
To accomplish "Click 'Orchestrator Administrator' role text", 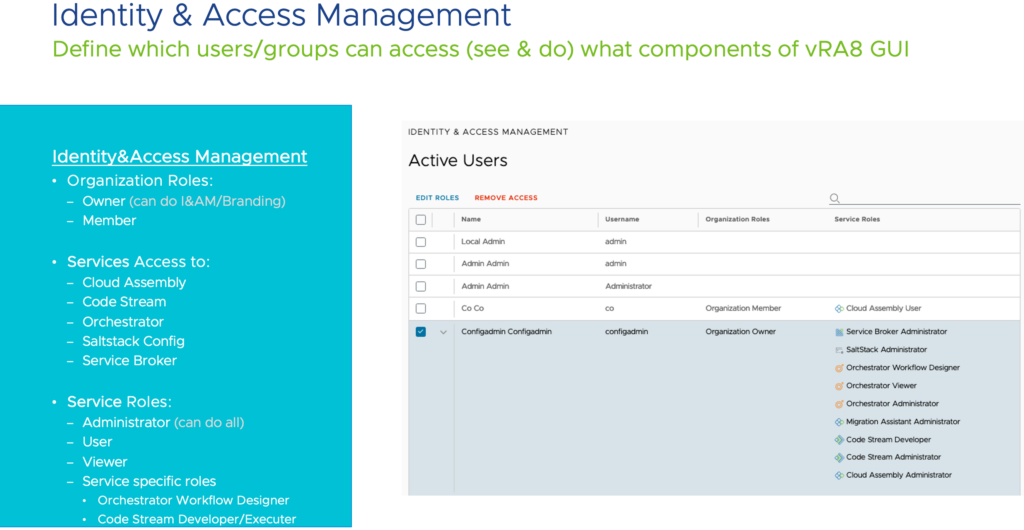I will coord(893,403).
